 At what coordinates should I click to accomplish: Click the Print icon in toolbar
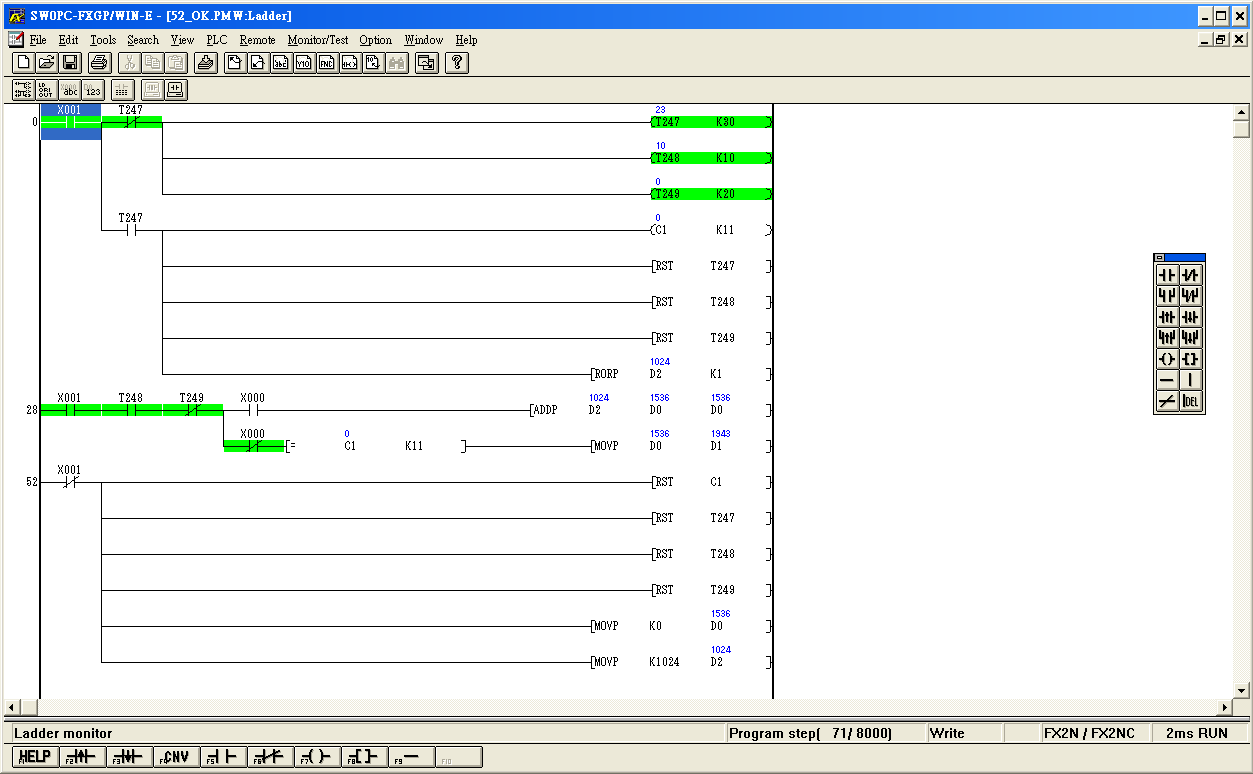pyautogui.click(x=99, y=63)
